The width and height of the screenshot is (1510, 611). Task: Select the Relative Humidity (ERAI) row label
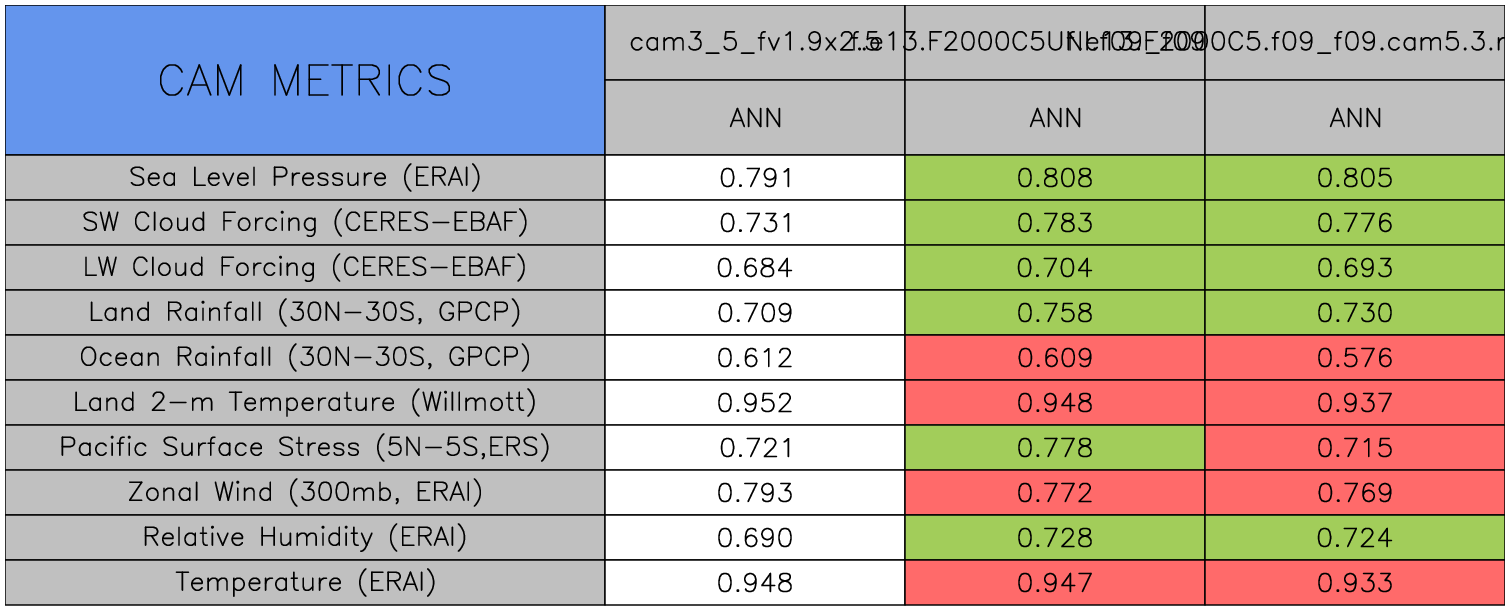pyautogui.click(x=305, y=538)
